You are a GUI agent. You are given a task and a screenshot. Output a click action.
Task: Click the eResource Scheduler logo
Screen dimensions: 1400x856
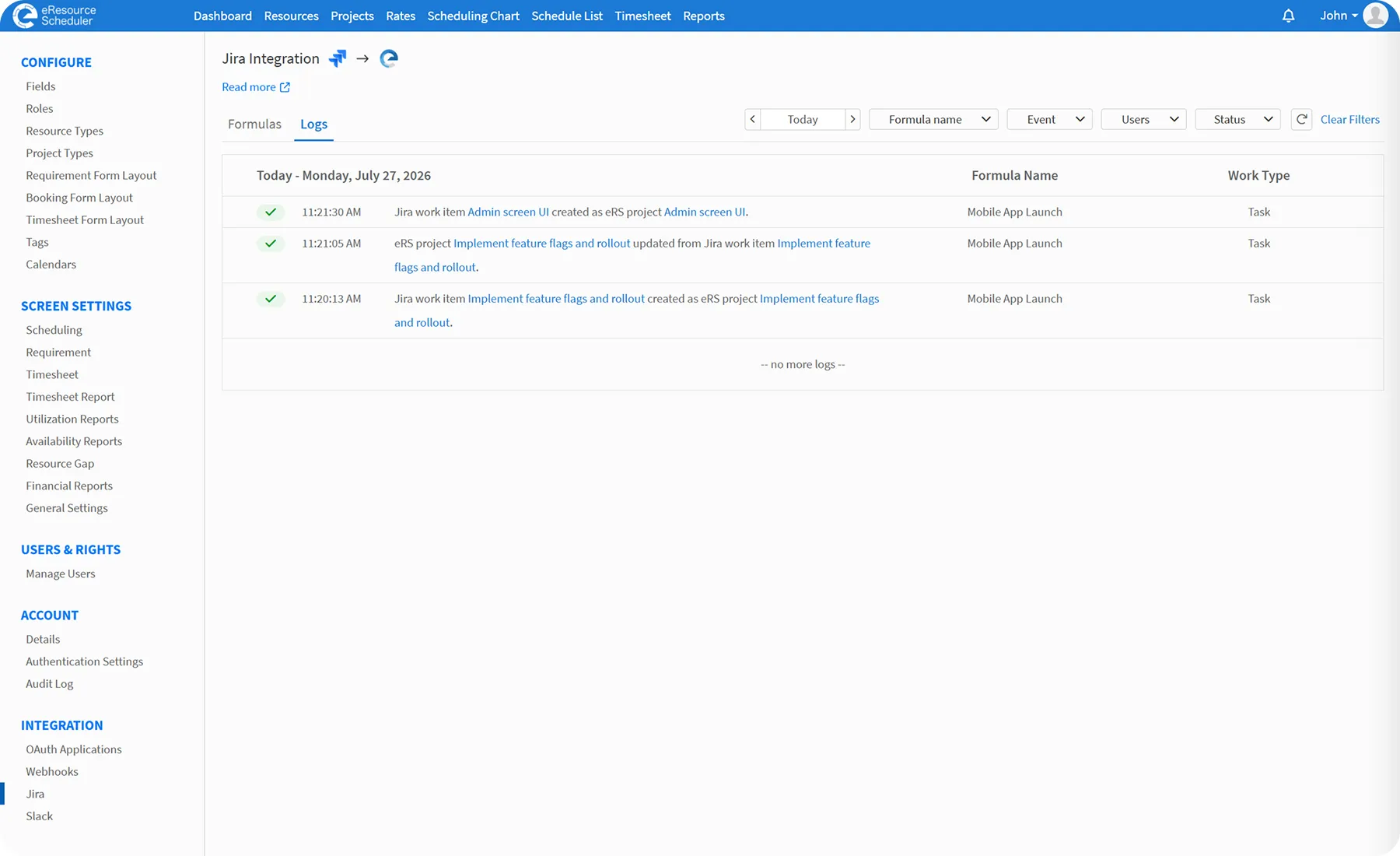tap(54, 16)
